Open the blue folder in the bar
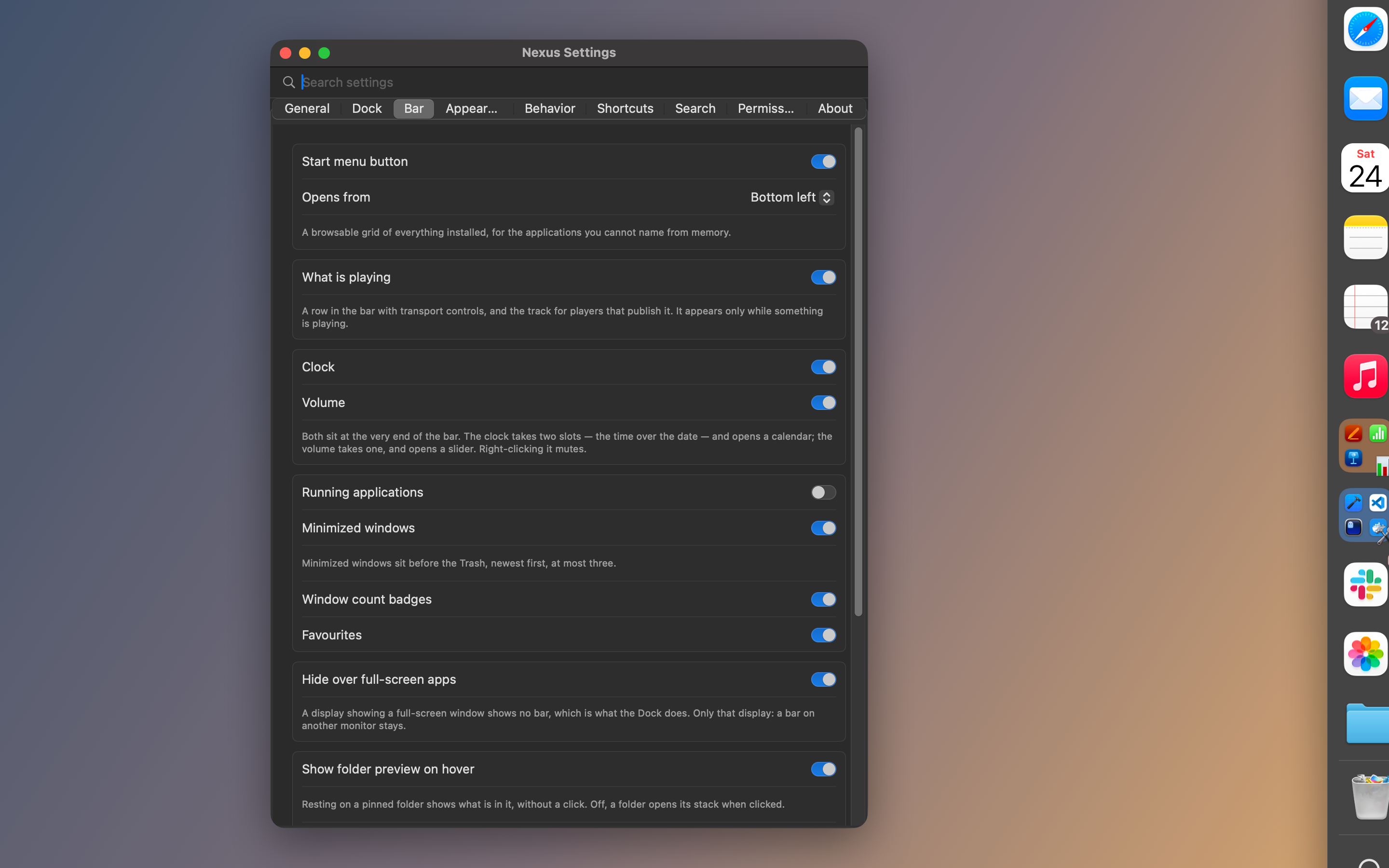The height and width of the screenshot is (868, 1389). (1367, 723)
